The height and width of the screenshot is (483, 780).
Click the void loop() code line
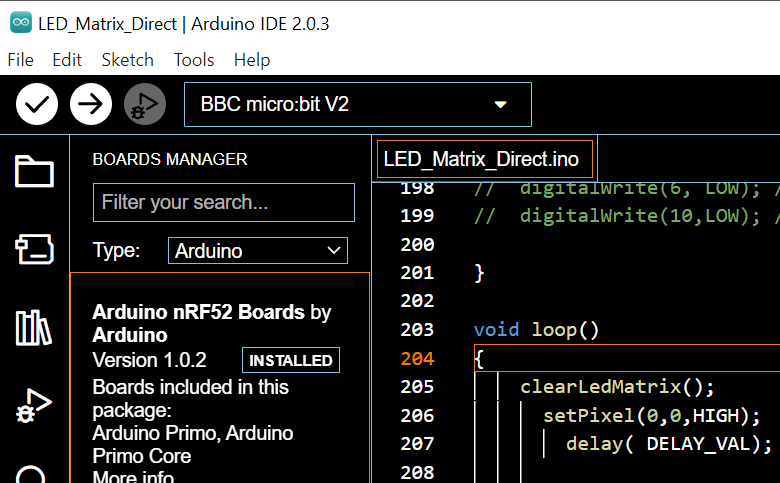pyautogui.click(x=536, y=329)
